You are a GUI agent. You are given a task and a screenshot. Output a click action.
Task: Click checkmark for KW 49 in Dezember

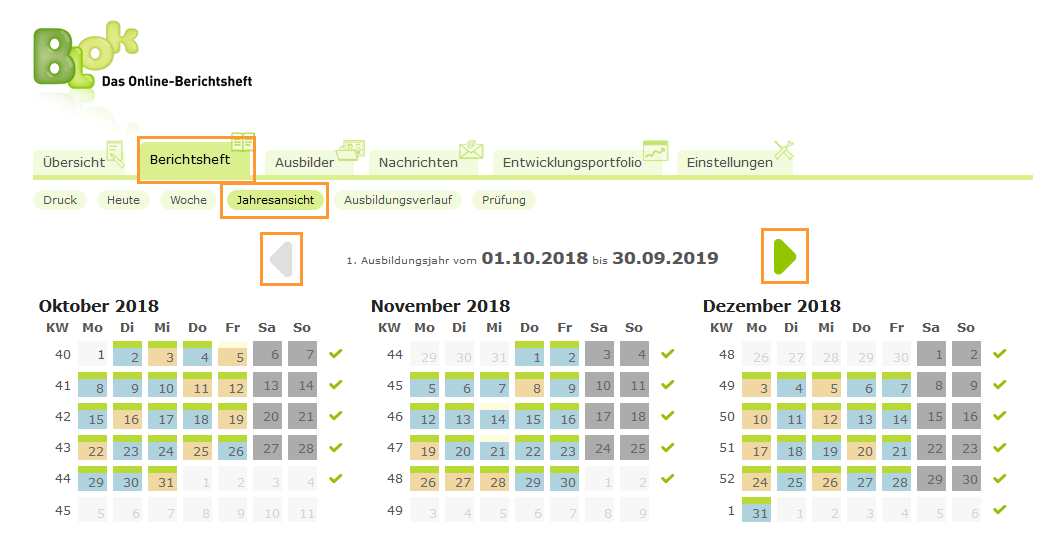(1000, 385)
